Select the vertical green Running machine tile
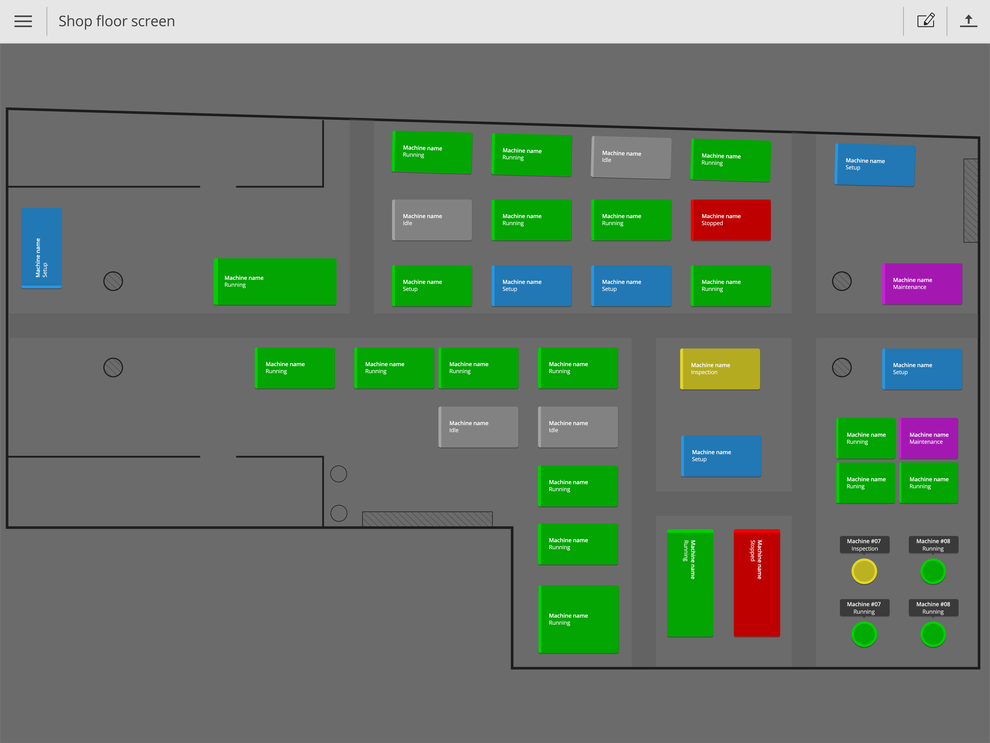This screenshot has height=743, width=990. 690,583
